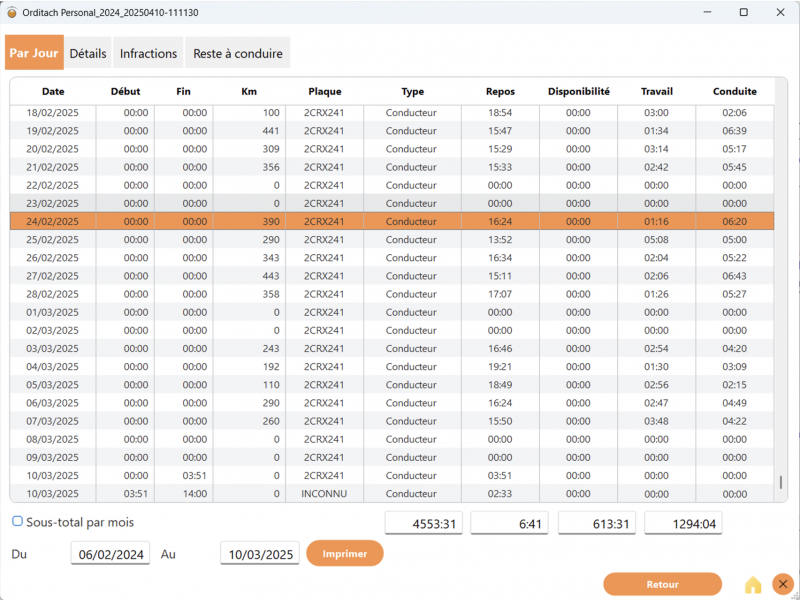The image size is (800, 600).
Task: Click the Repos total field 4553:31
Action: (x=423, y=523)
